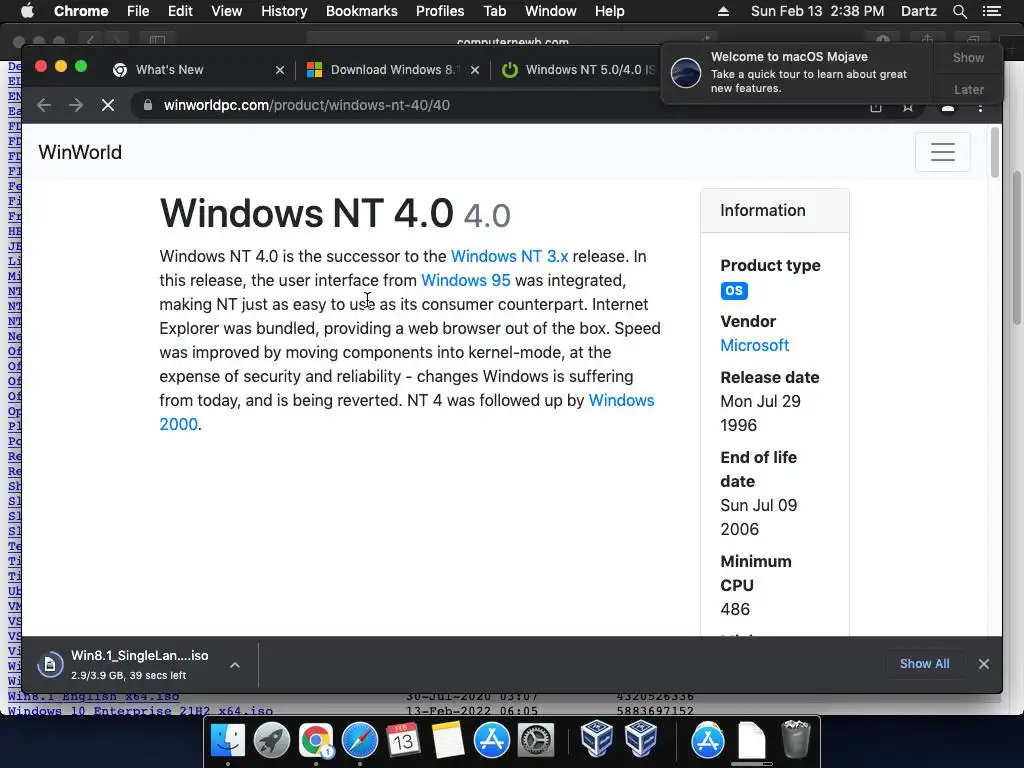1024x768 pixels.
Task: Open the Help menu
Action: 609,11
